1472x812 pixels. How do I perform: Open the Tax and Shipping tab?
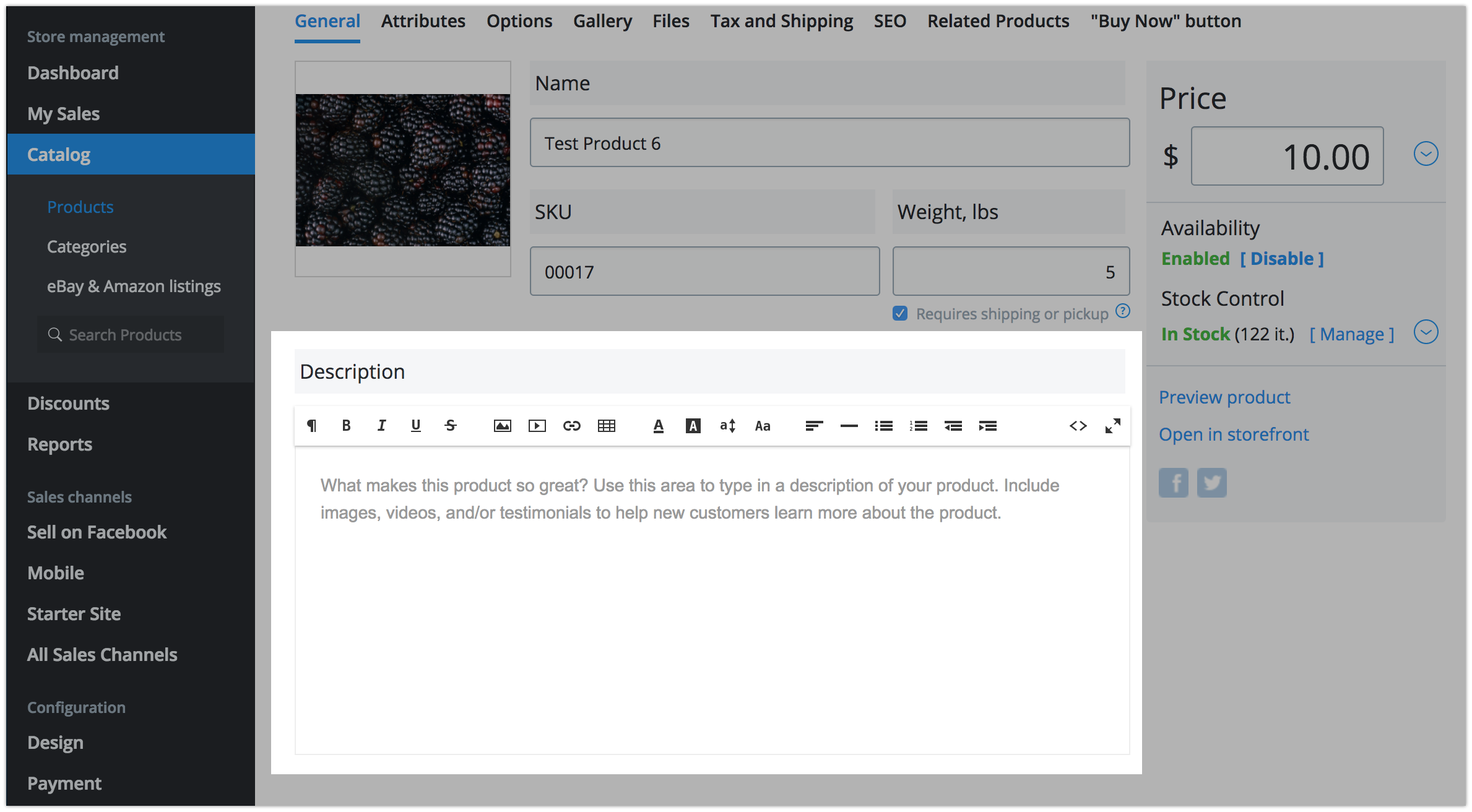781,22
